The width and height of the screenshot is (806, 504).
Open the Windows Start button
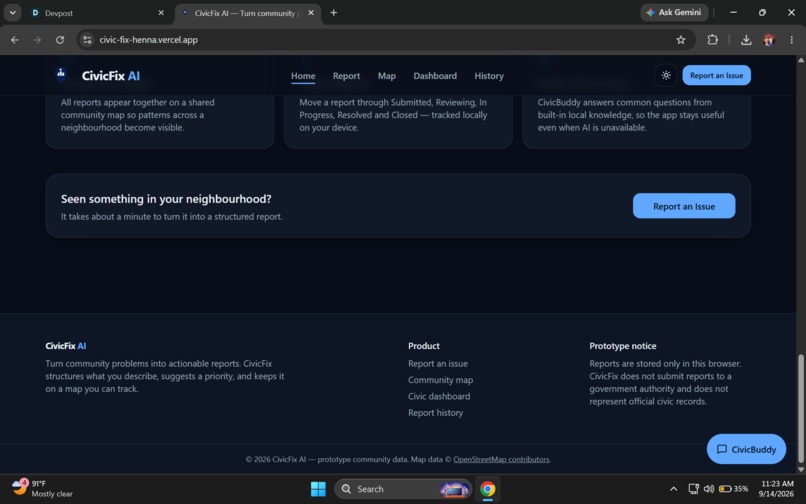[x=318, y=489]
